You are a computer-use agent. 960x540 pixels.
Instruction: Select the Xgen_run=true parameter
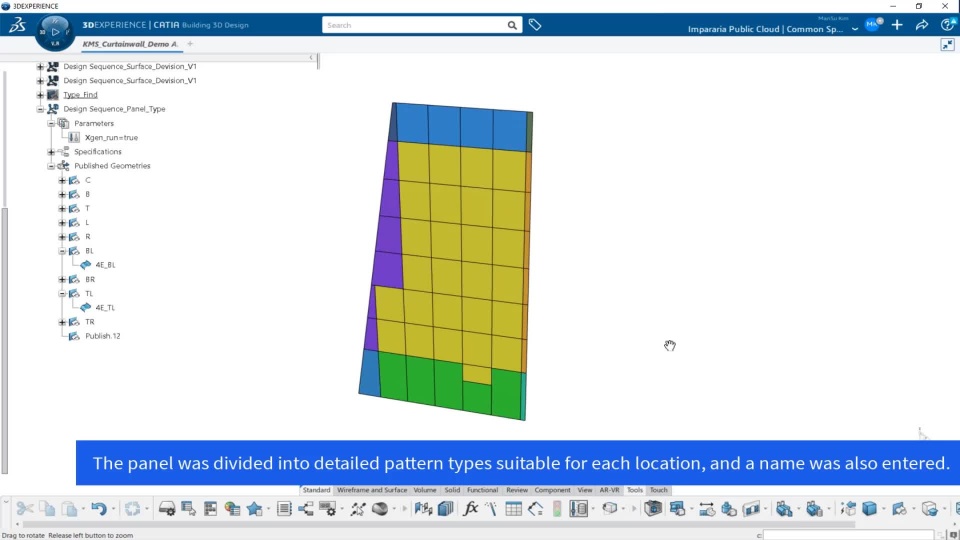click(111, 138)
